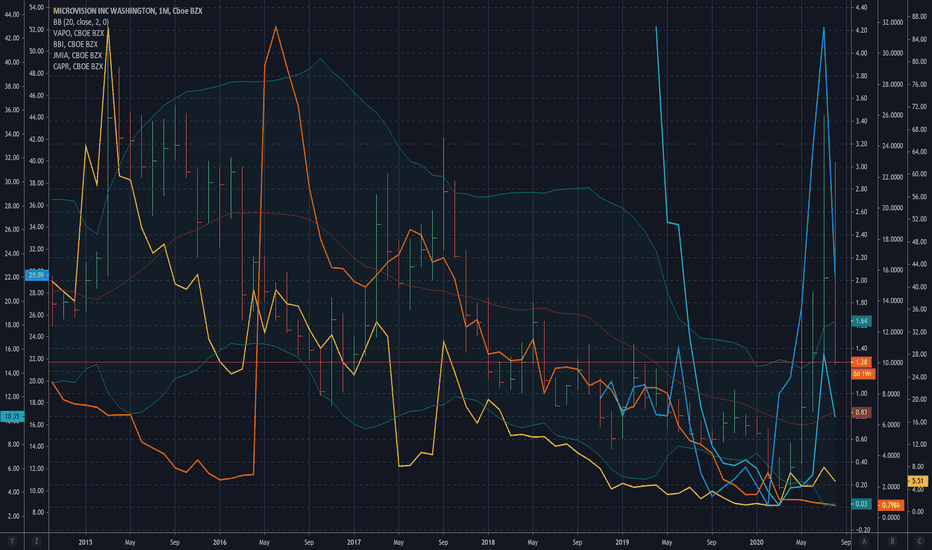Click the A scale button
The height and width of the screenshot is (550, 932).
pos(864,541)
